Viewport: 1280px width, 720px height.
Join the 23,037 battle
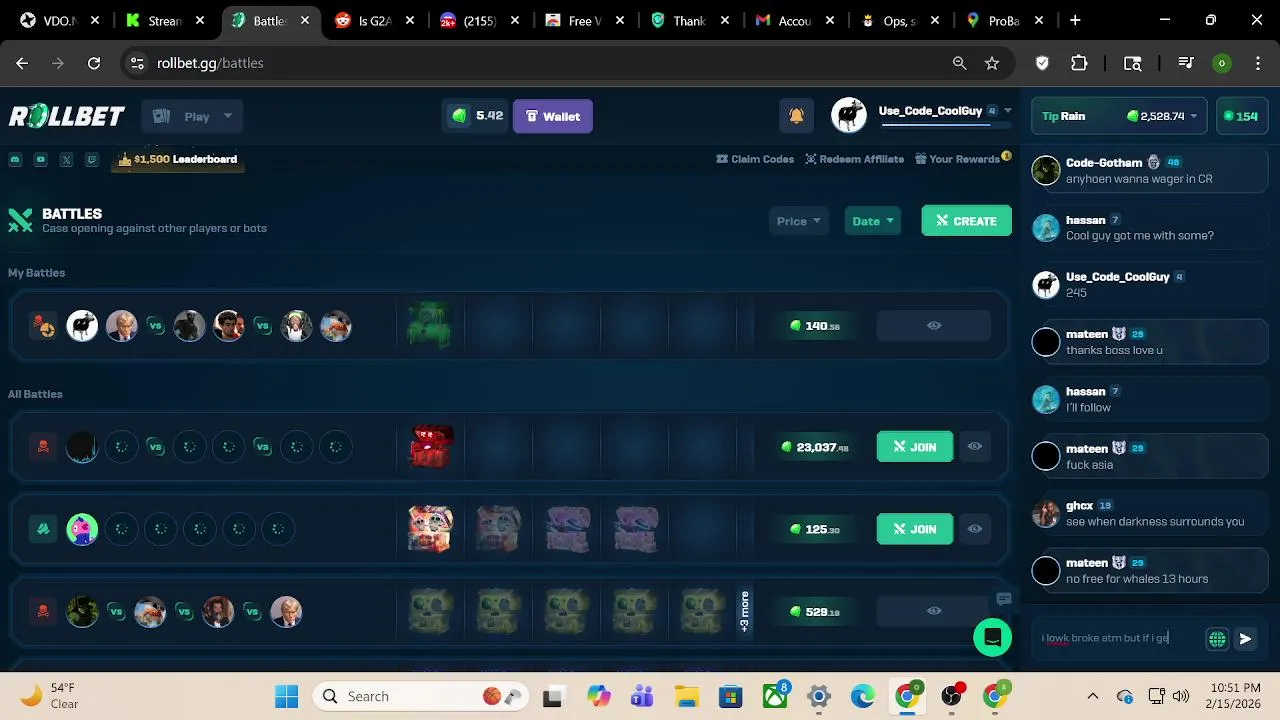pyautogui.click(x=915, y=447)
